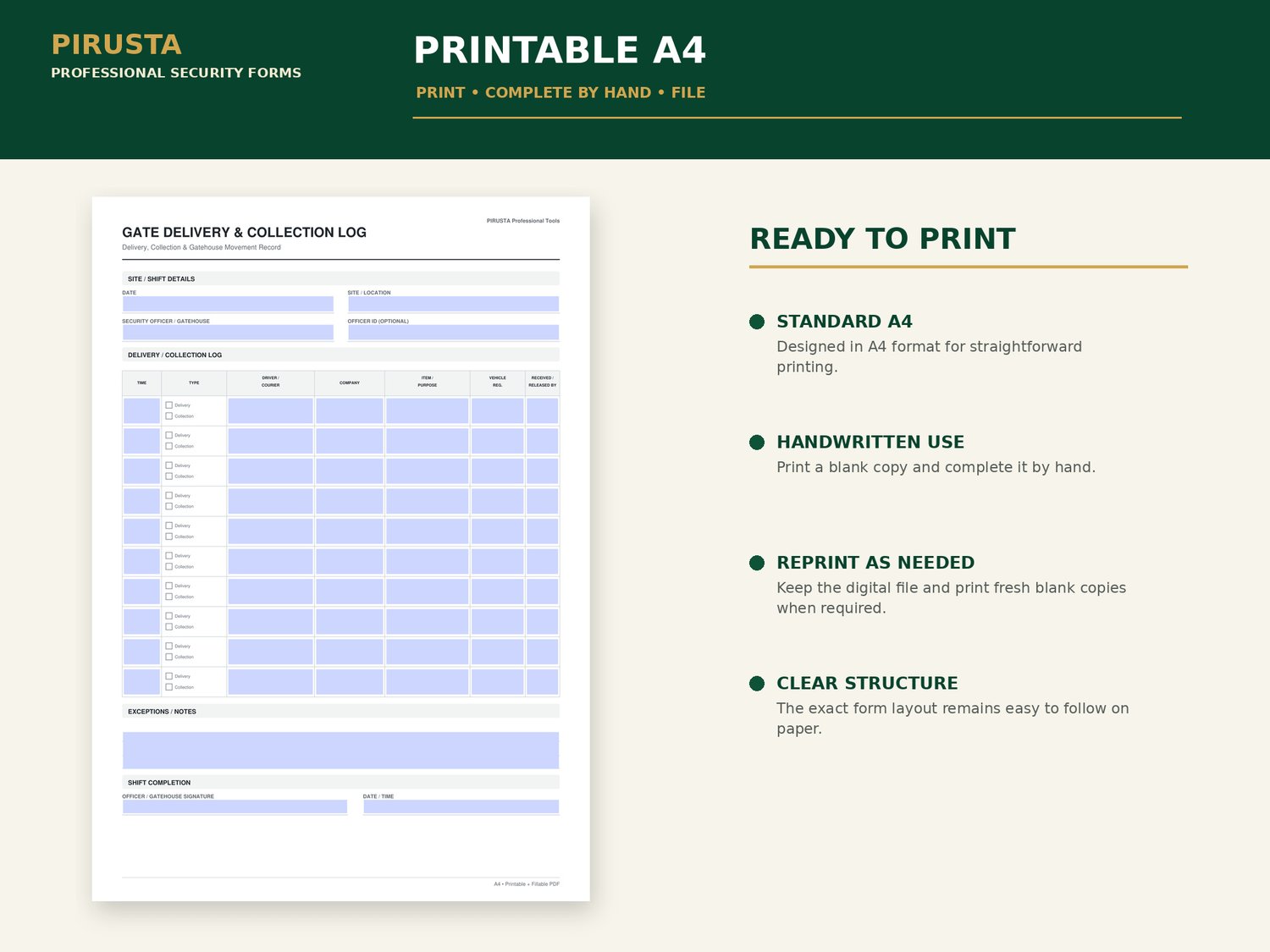Tick the Delivery checkbox in the second log row
The width and height of the screenshot is (1270, 952).
(x=168, y=435)
